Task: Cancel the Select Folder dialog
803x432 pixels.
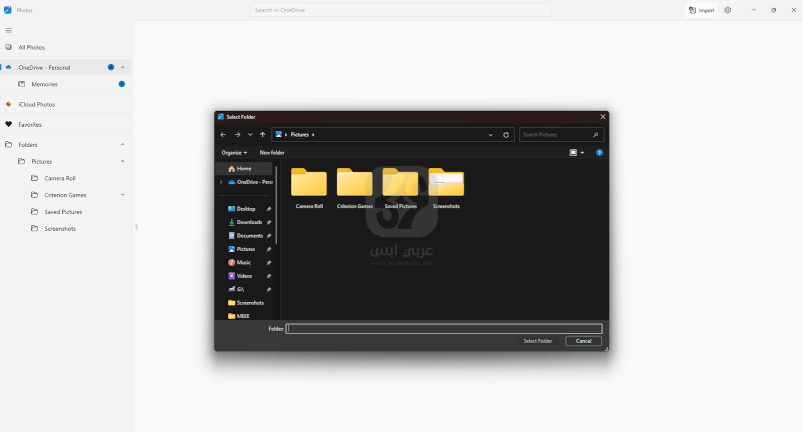Action: 583,341
